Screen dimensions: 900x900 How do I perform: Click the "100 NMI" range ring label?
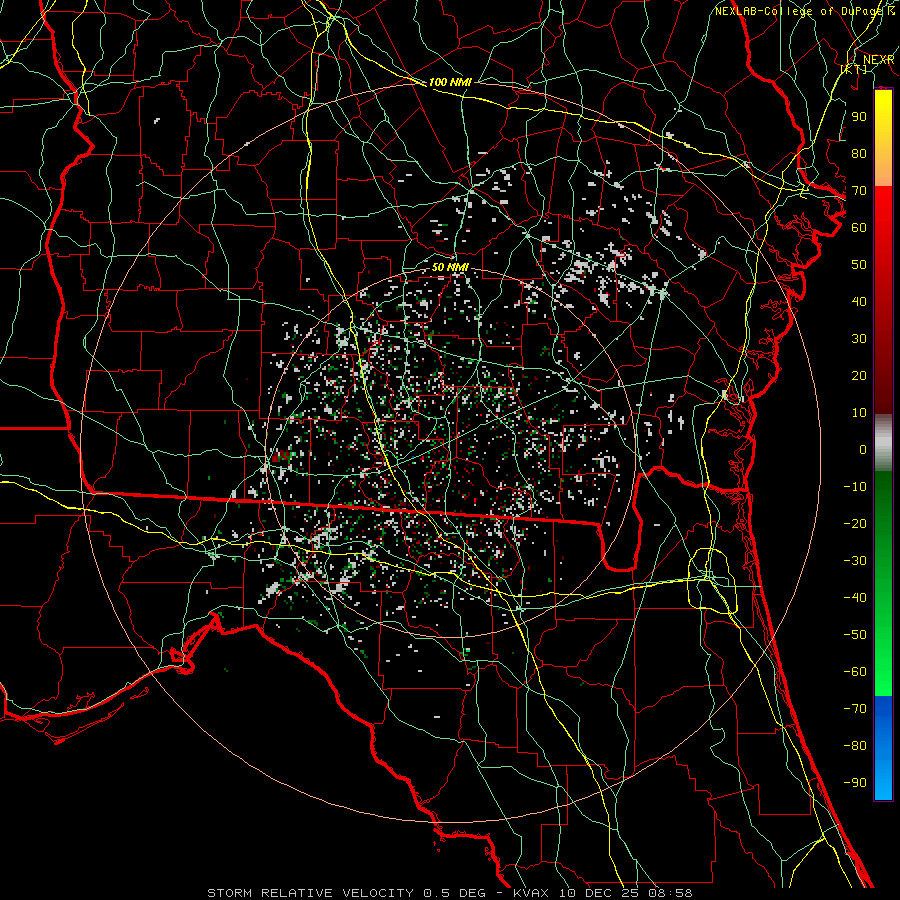pyautogui.click(x=450, y=82)
